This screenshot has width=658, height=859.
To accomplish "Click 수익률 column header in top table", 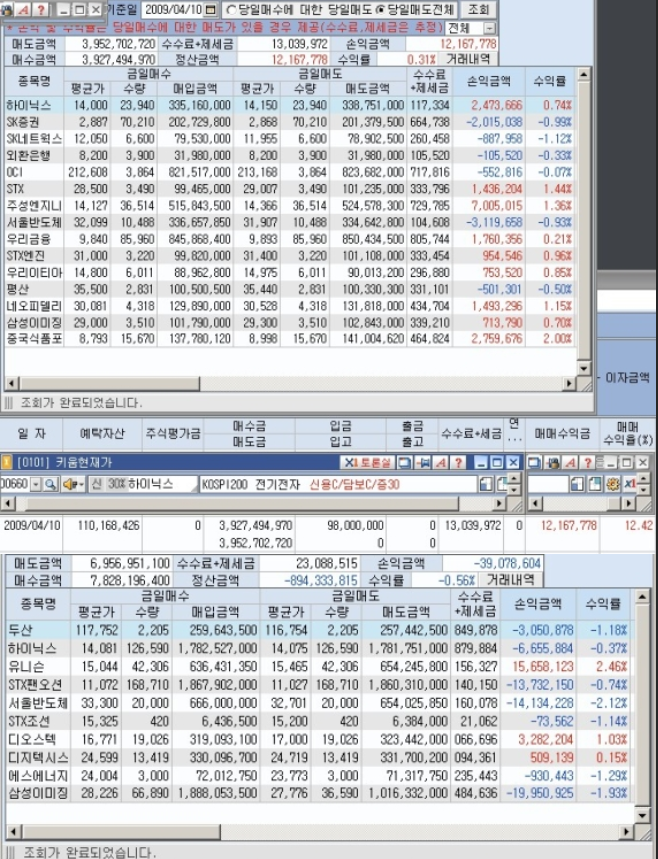I will [x=550, y=82].
